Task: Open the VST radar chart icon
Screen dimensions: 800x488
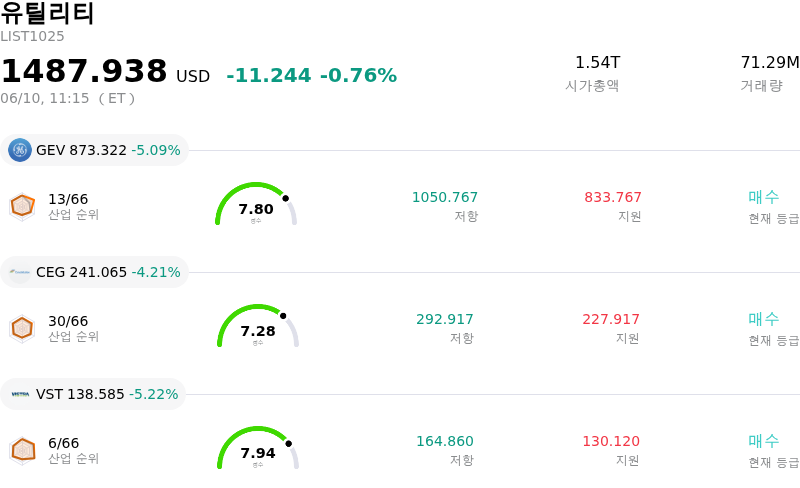Action: pyautogui.click(x=22, y=451)
